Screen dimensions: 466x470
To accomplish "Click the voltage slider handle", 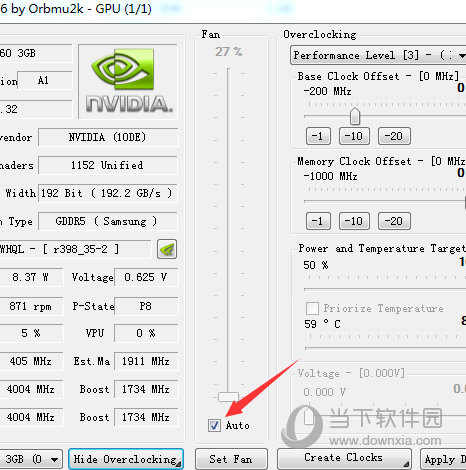I will [309, 416].
